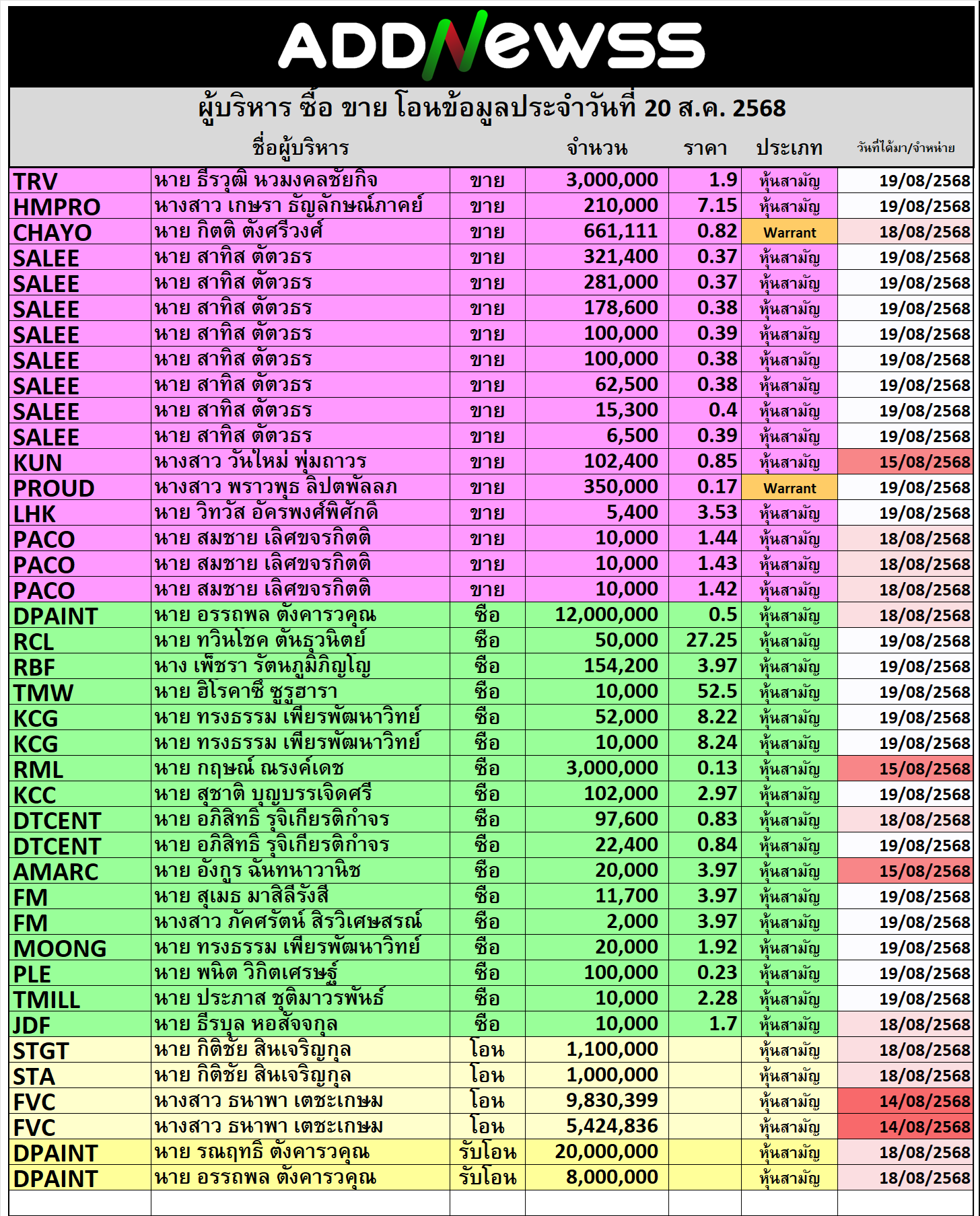
Task: Select the PROUD symbol cell
Action: (81, 488)
